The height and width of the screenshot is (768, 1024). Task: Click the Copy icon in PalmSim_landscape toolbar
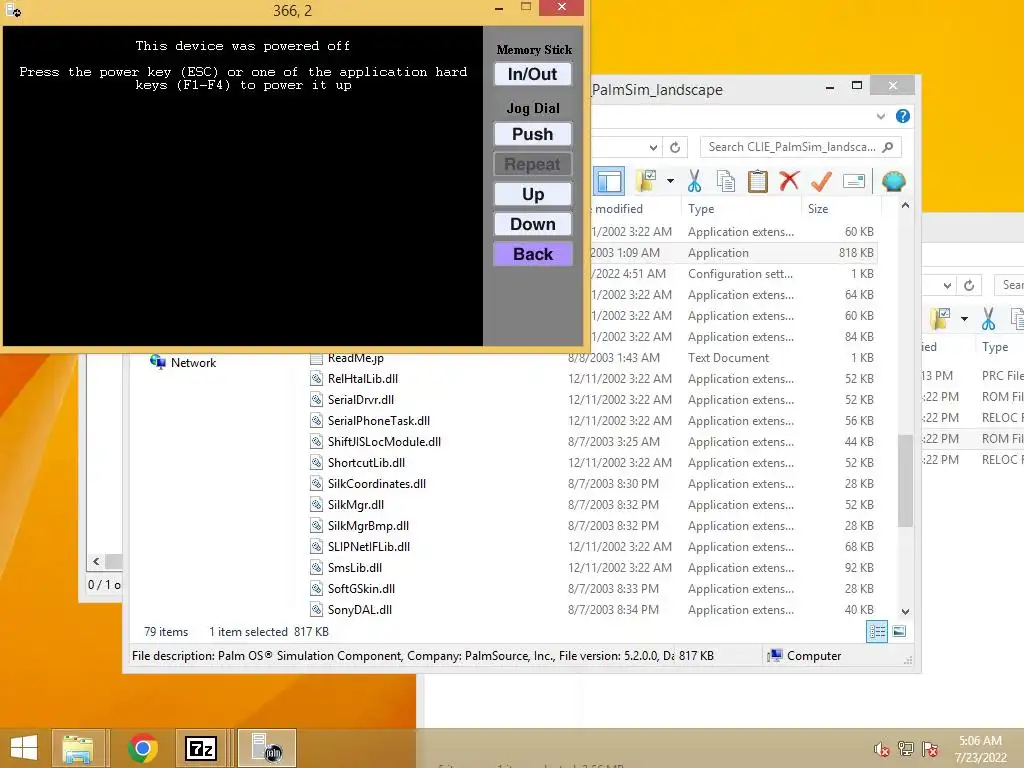726,181
